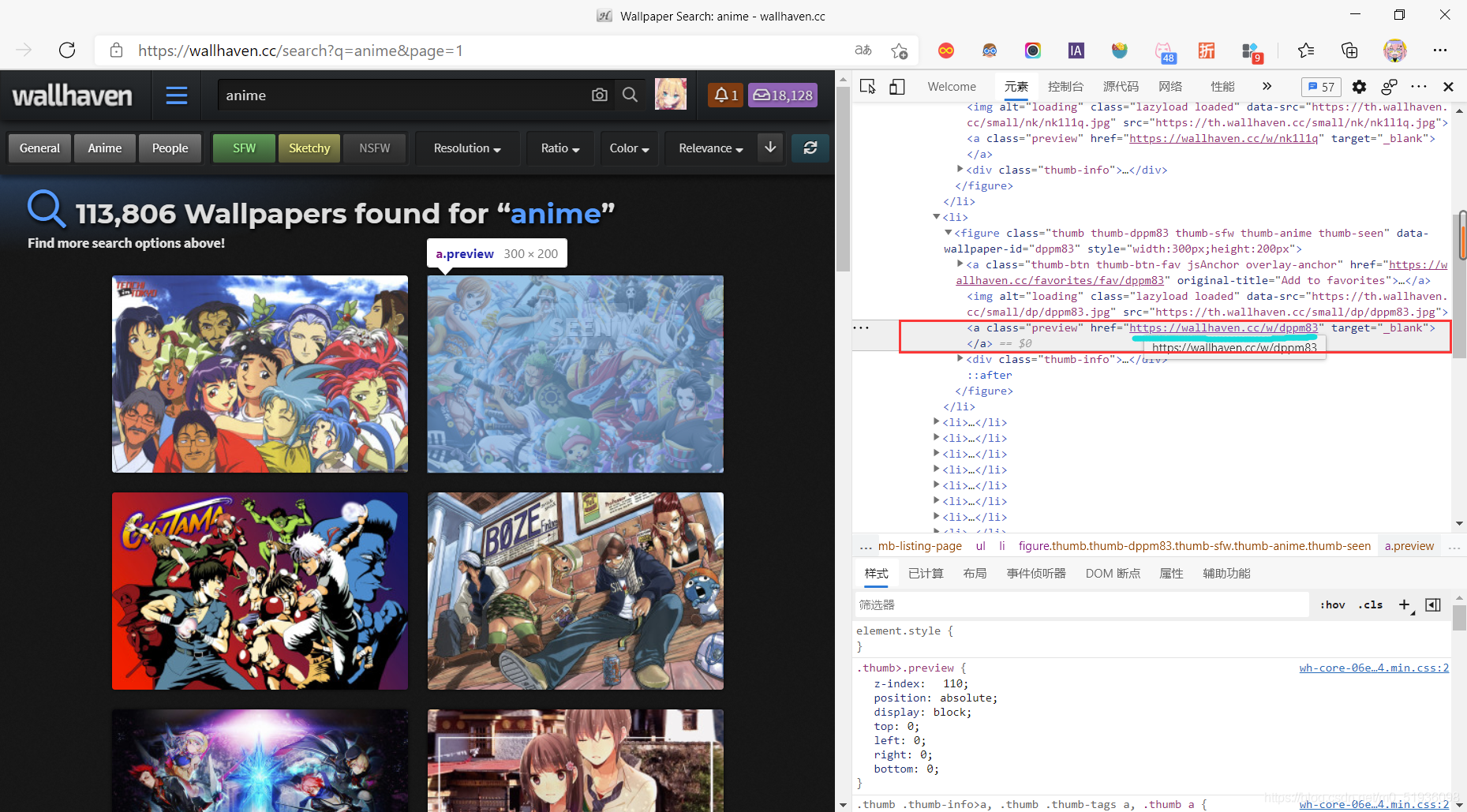This screenshot has width=1467, height=812.
Task: Click the translate page icon
Action: point(863,51)
